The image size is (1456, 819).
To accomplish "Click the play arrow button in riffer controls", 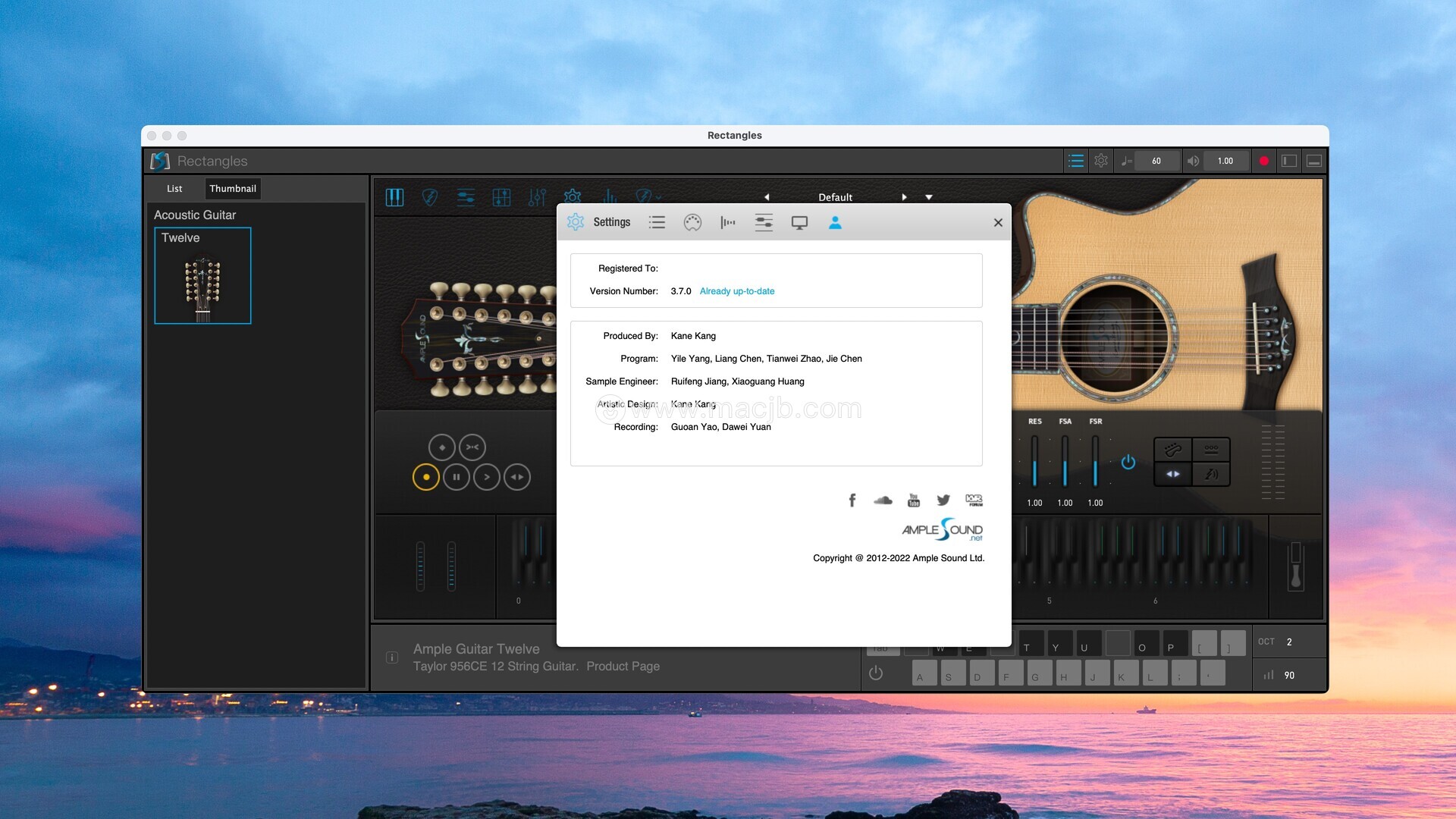I will pyautogui.click(x=487, y=477).
